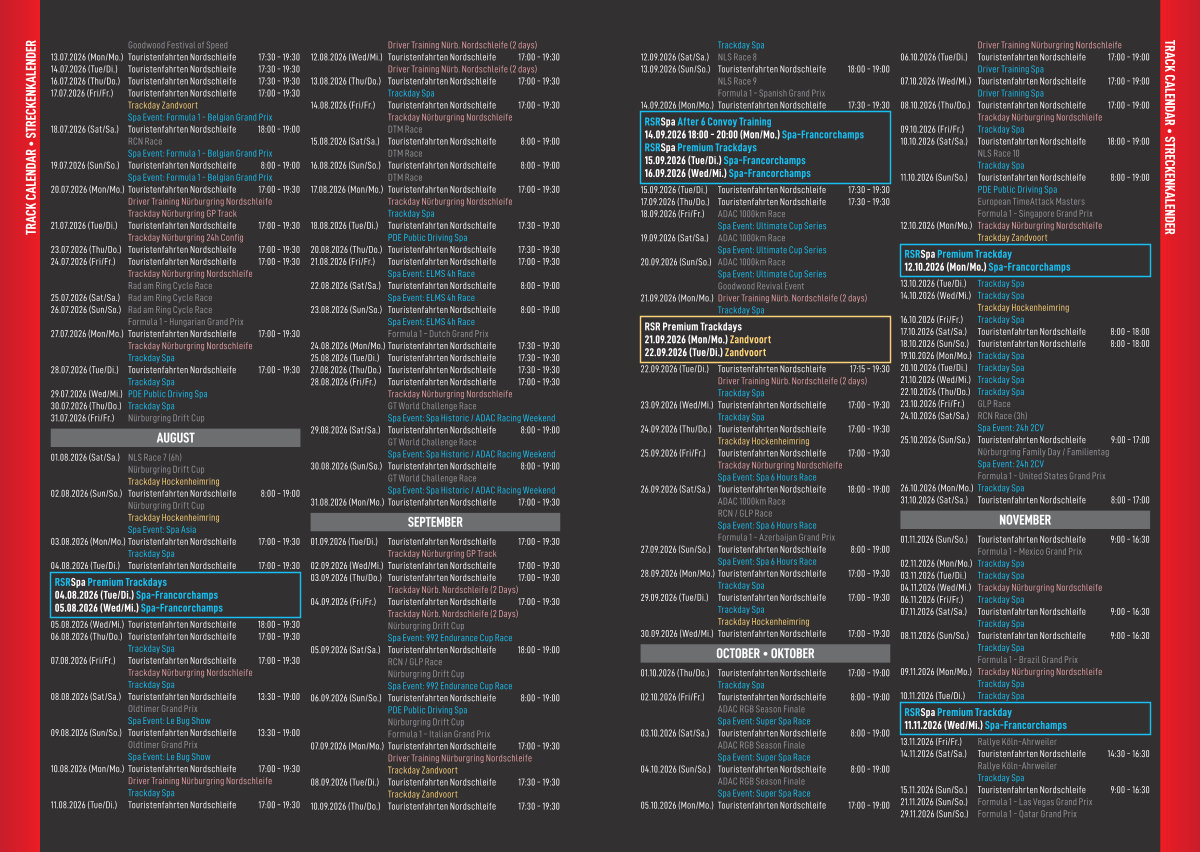Image resolution: width=1200 pixels, height=852 pixels.
Task: Select Formula 1 – Dutch Grand Prix entry
Action: pyautogui.click(x=438, y=334)
